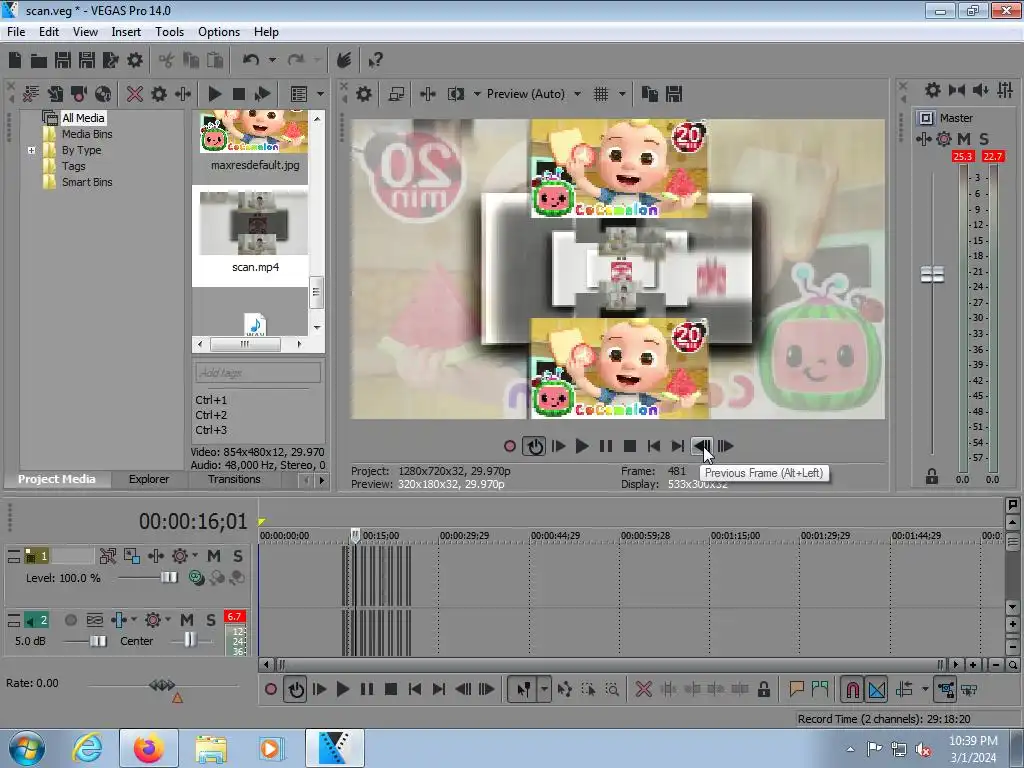Open the Undo history dropdown arrow

pyautogui.click(x=272, y=60)
